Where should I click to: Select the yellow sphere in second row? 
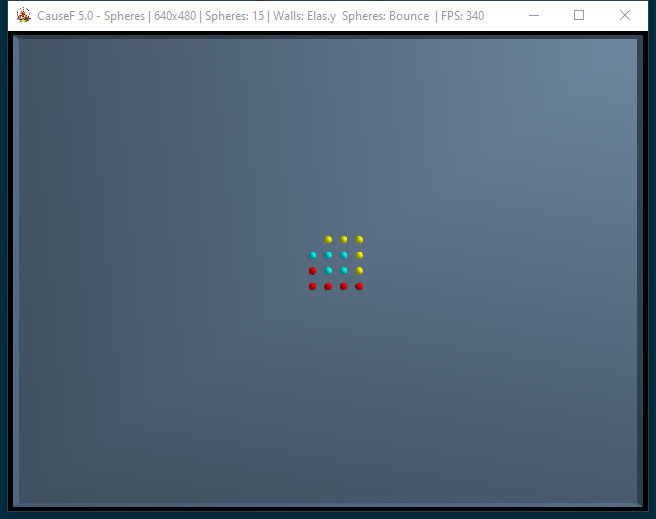360,255
